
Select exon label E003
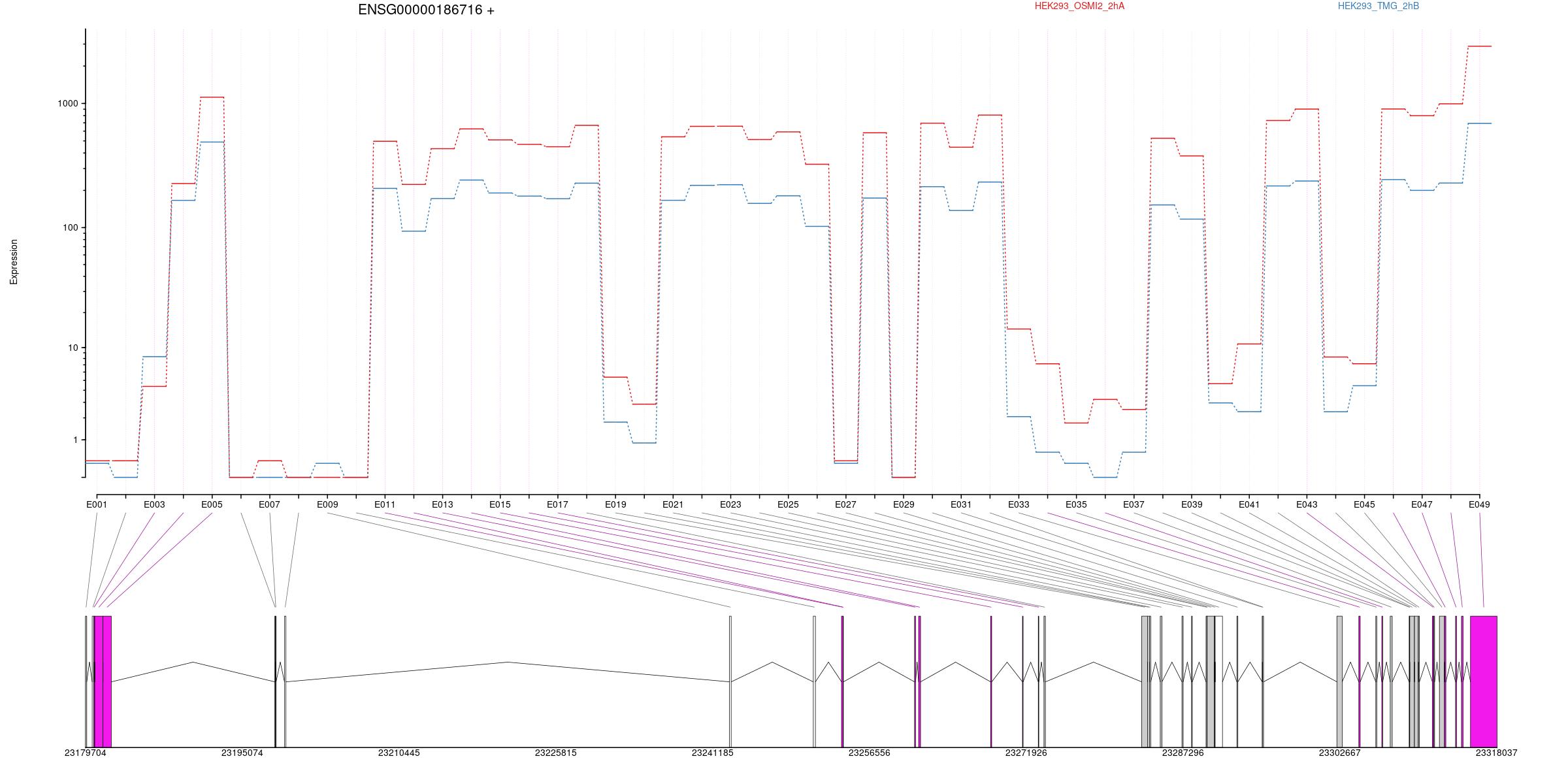(x=154, y=504)
